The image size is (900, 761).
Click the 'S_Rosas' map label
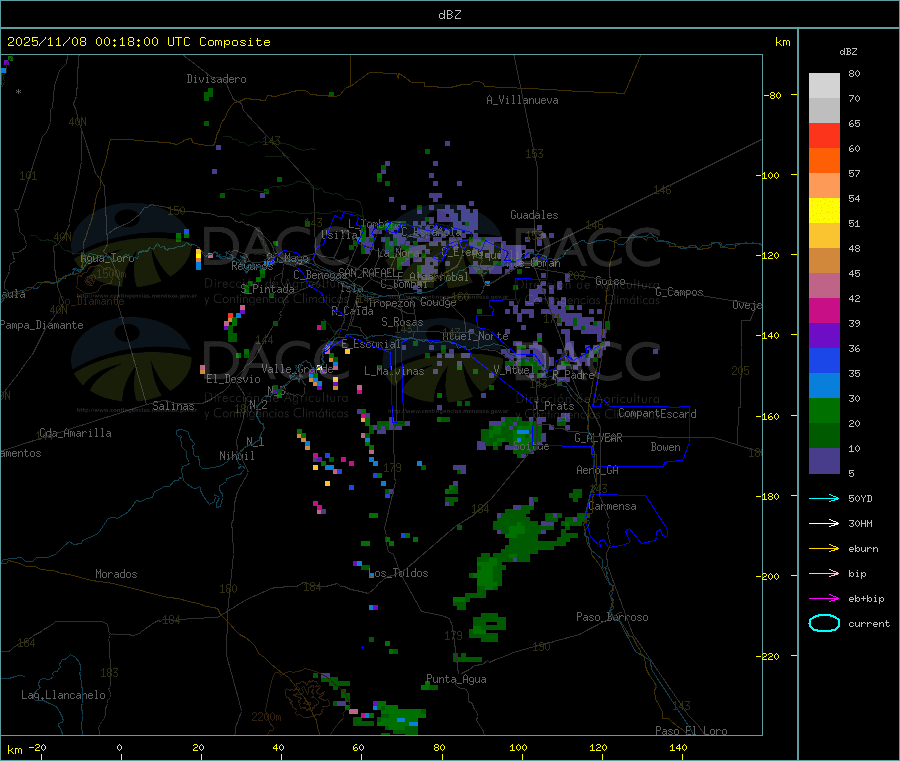pos(402,322)
